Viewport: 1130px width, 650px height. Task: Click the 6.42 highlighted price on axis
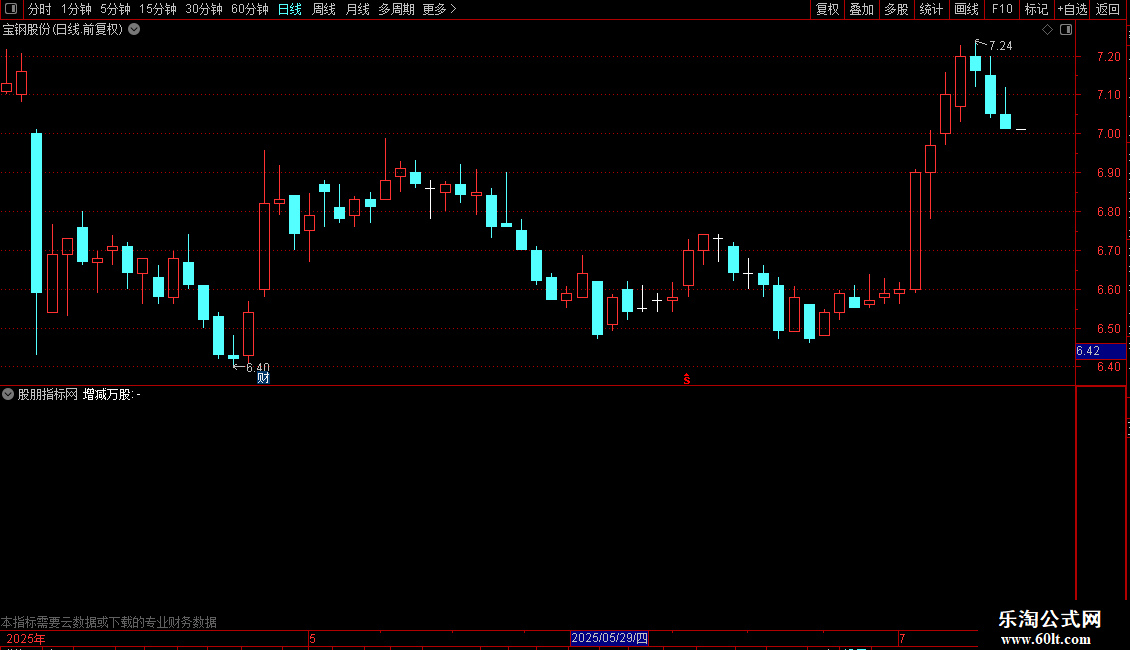coord(1100,351)
